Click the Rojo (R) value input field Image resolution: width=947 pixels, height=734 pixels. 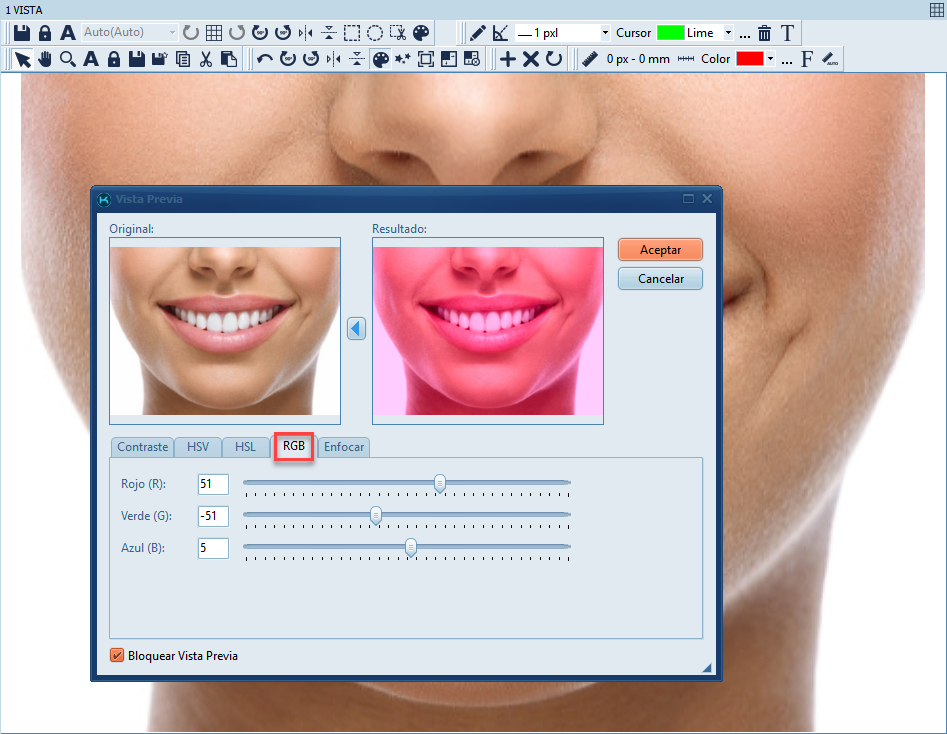[213, 484]
